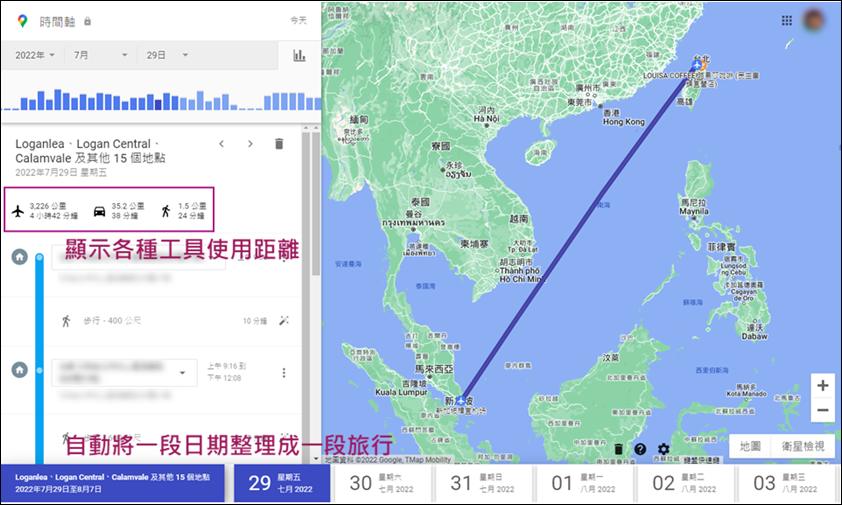Click the flight route line on map

579,233
